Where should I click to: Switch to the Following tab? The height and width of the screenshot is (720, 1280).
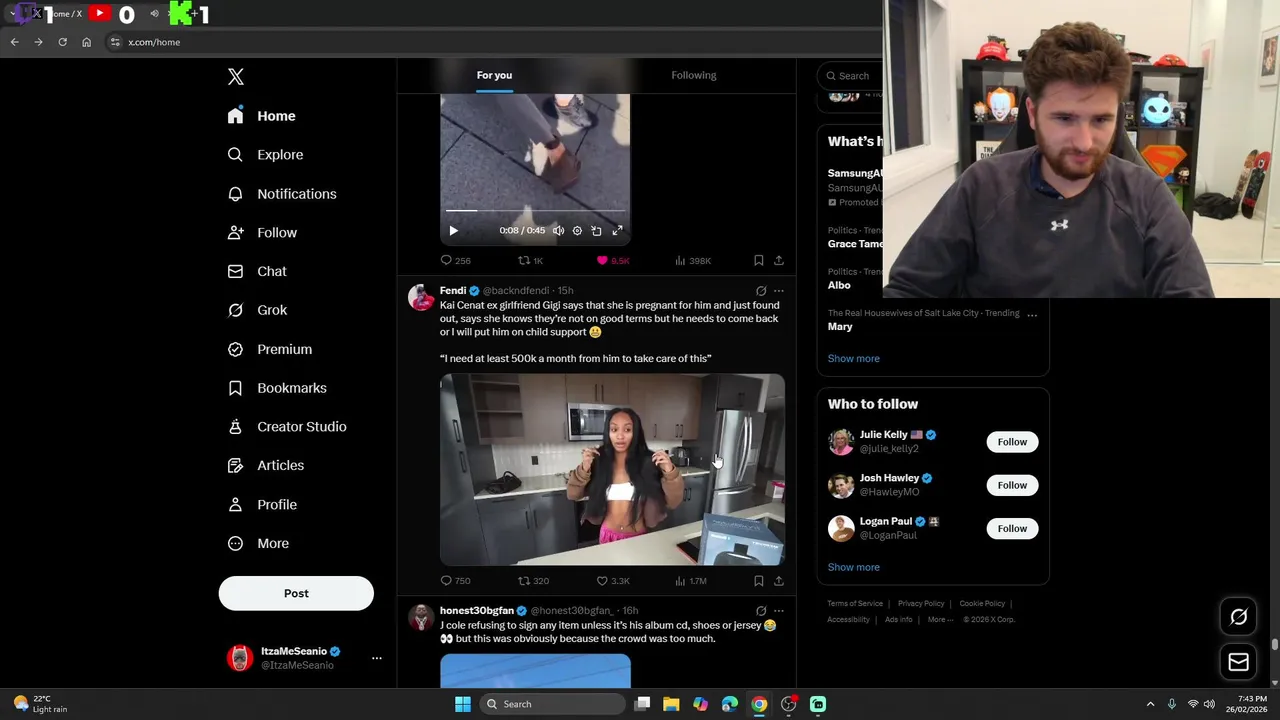coord(694,75)
